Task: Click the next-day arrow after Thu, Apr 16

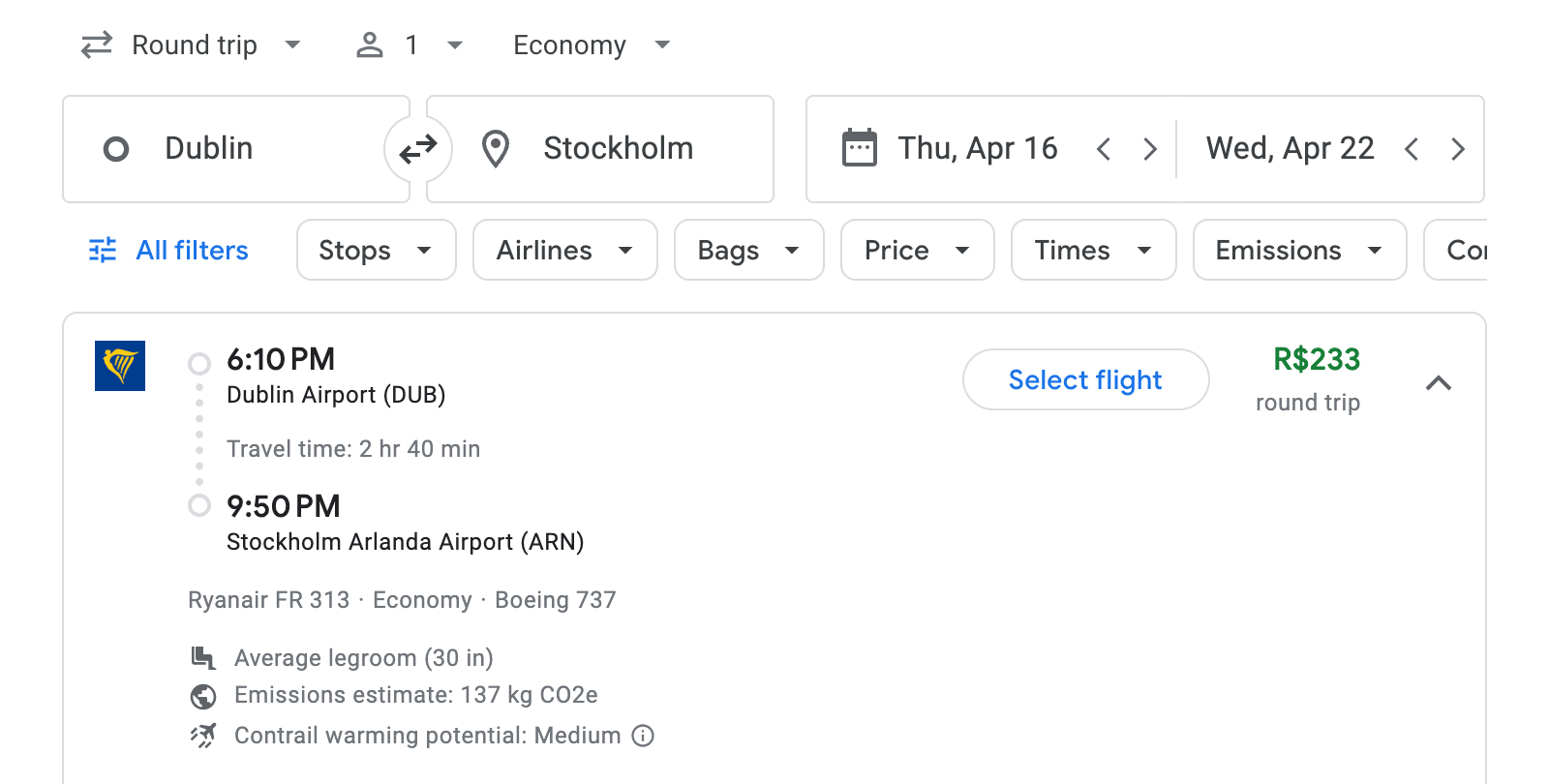Action: tap(1150, 148)
